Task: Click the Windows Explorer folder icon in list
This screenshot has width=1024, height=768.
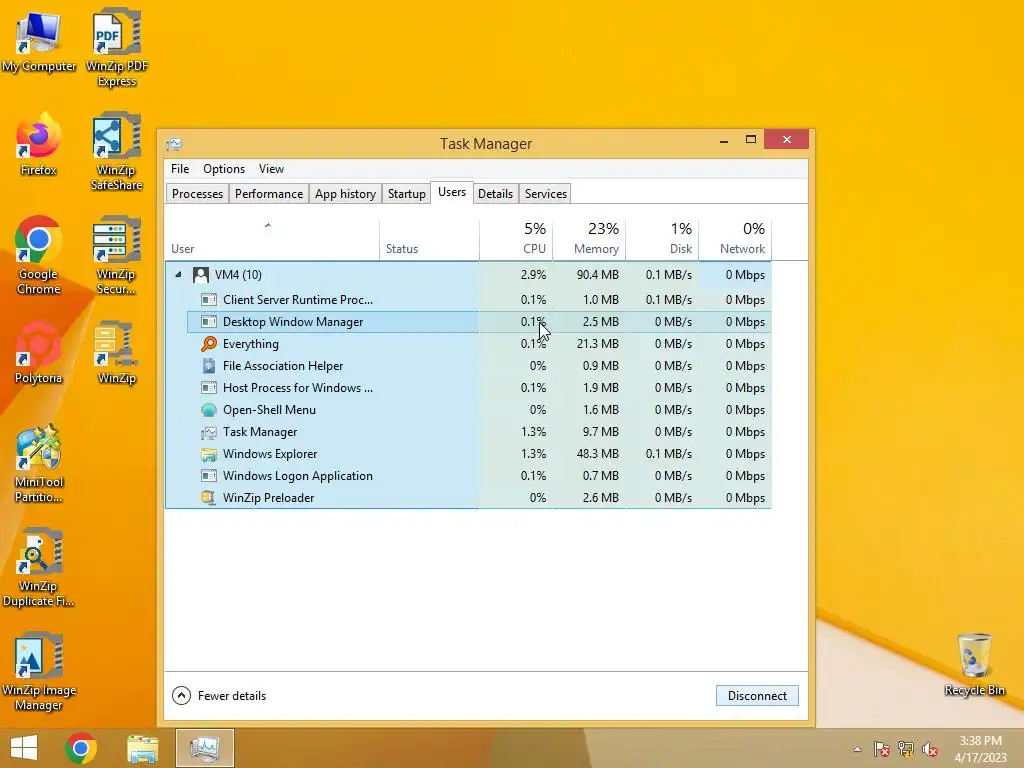Action: pos(208,454)
